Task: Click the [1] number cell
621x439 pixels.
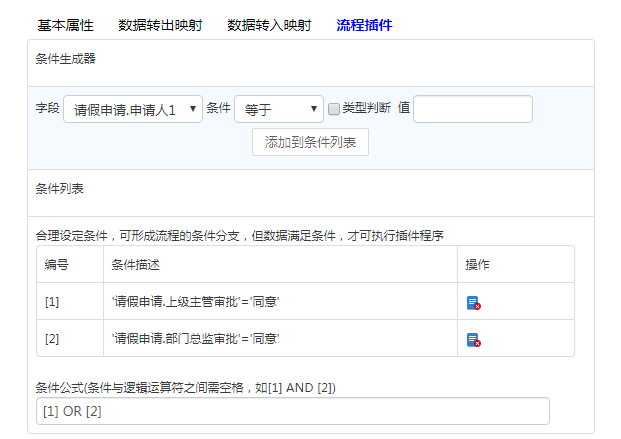Action: (x=52, y=302)
